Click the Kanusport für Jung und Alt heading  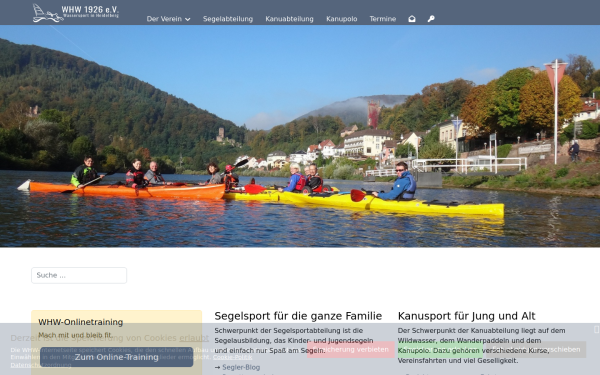466,316
